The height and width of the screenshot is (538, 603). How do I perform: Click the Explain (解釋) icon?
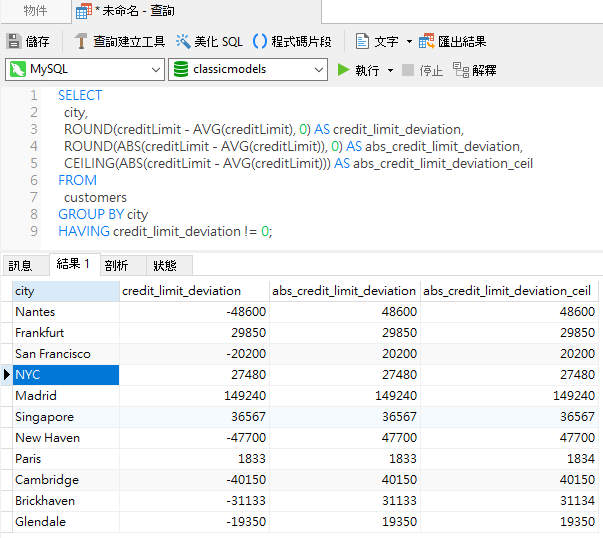click(461, 70)
